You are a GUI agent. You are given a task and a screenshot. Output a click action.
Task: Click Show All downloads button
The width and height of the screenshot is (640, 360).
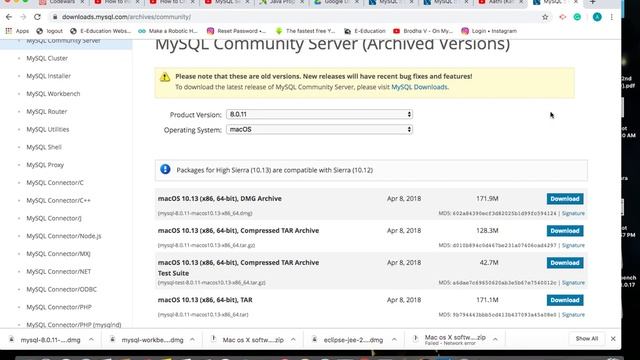pos(587,339)
